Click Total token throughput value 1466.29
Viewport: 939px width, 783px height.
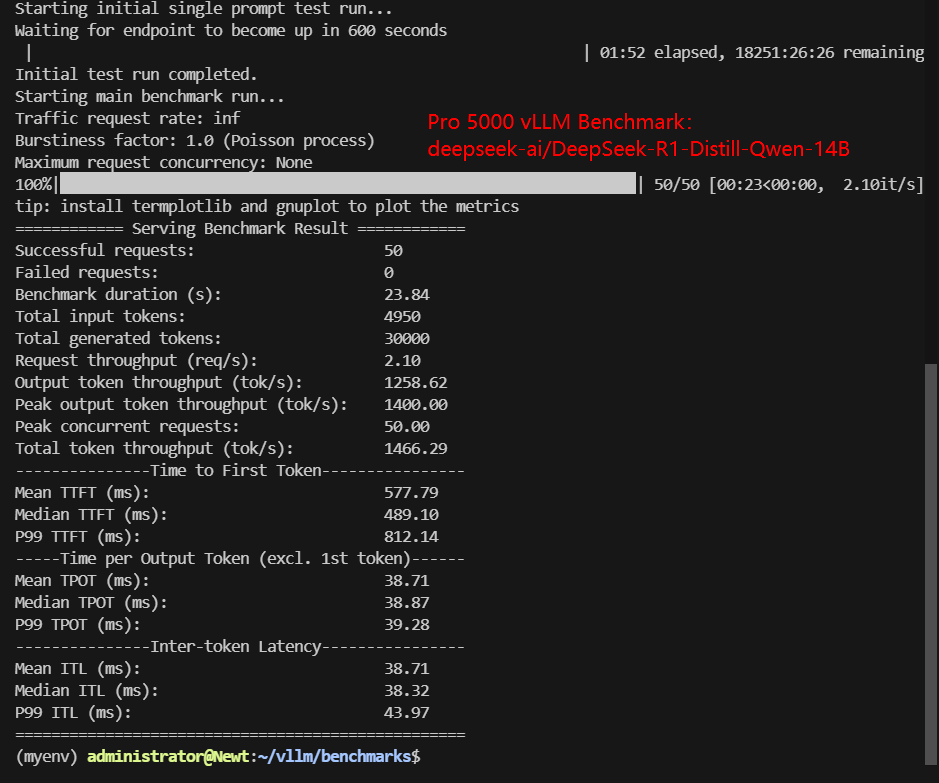click(415, 448)
